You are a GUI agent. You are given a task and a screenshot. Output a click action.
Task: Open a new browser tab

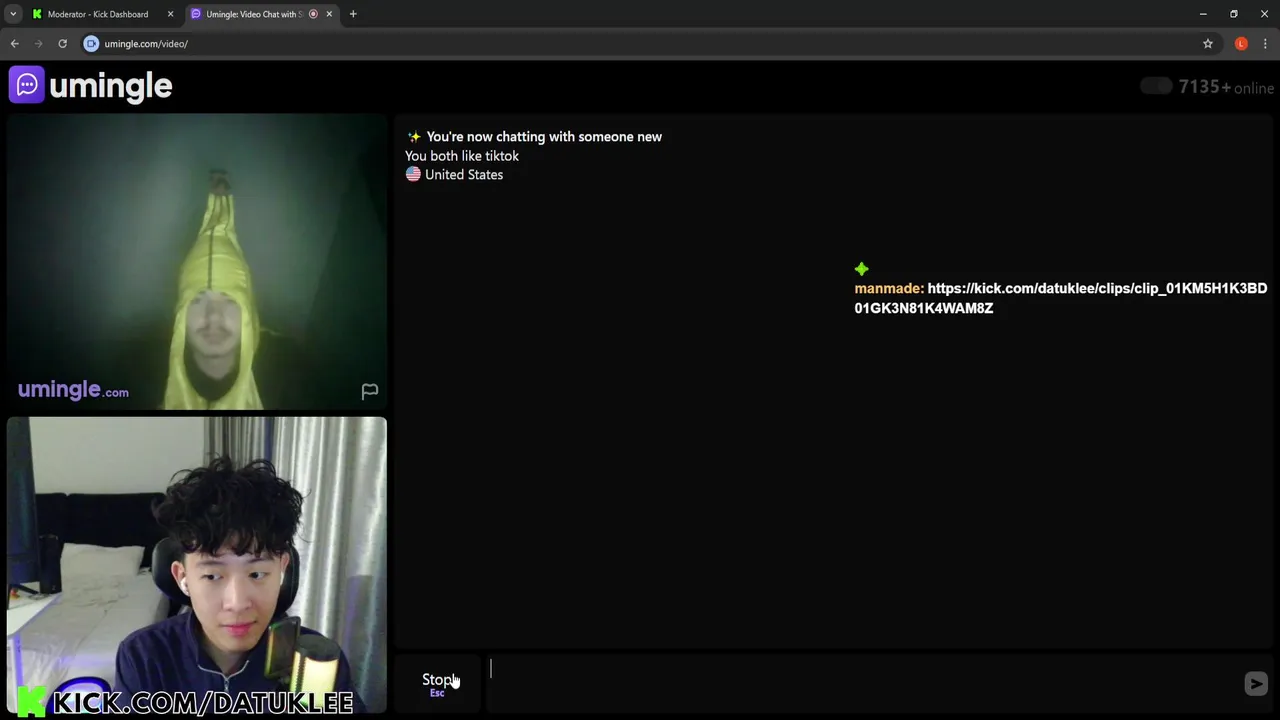(x=353, y=14)
